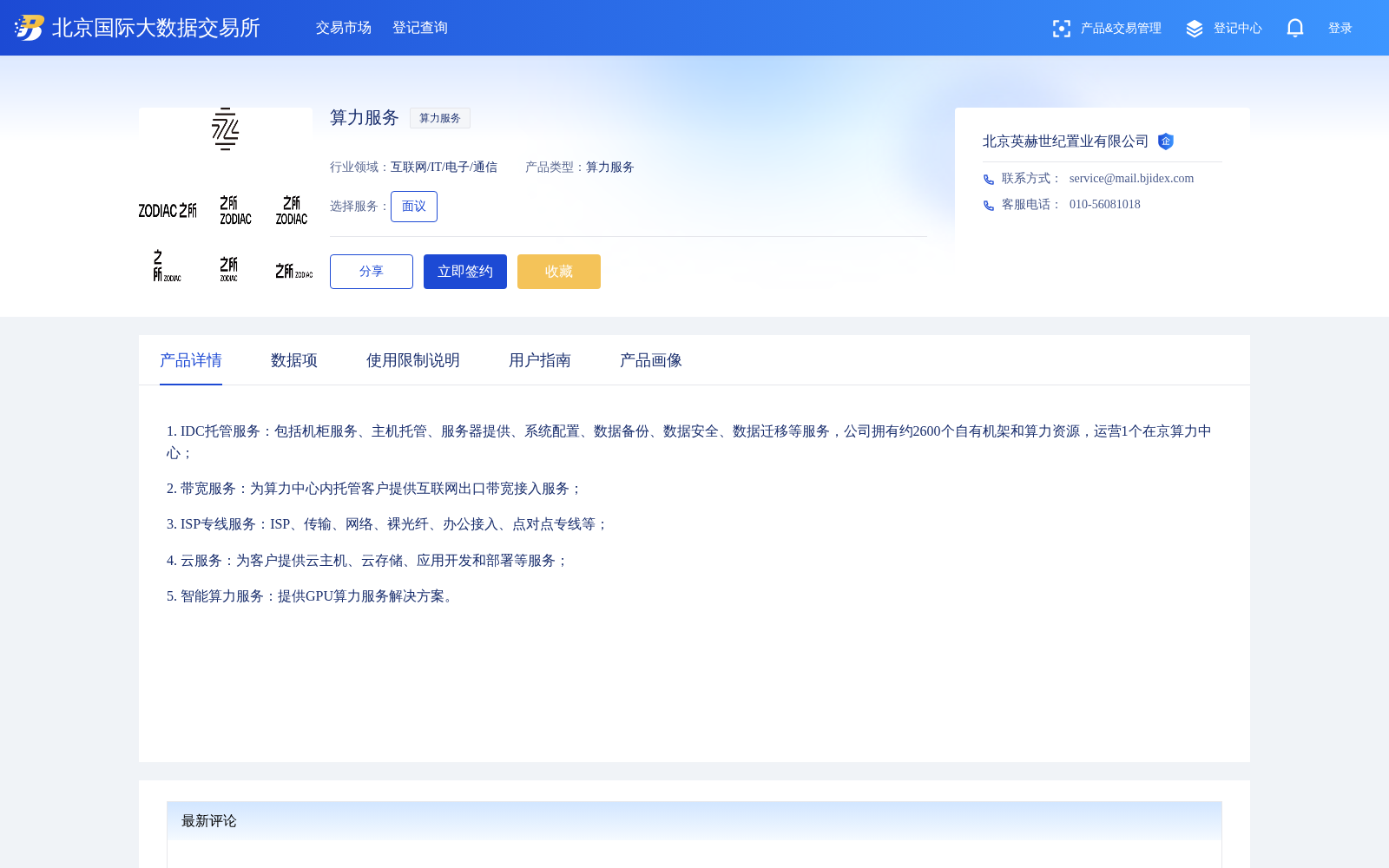Click the line about 云服务

tap(367, 561)
